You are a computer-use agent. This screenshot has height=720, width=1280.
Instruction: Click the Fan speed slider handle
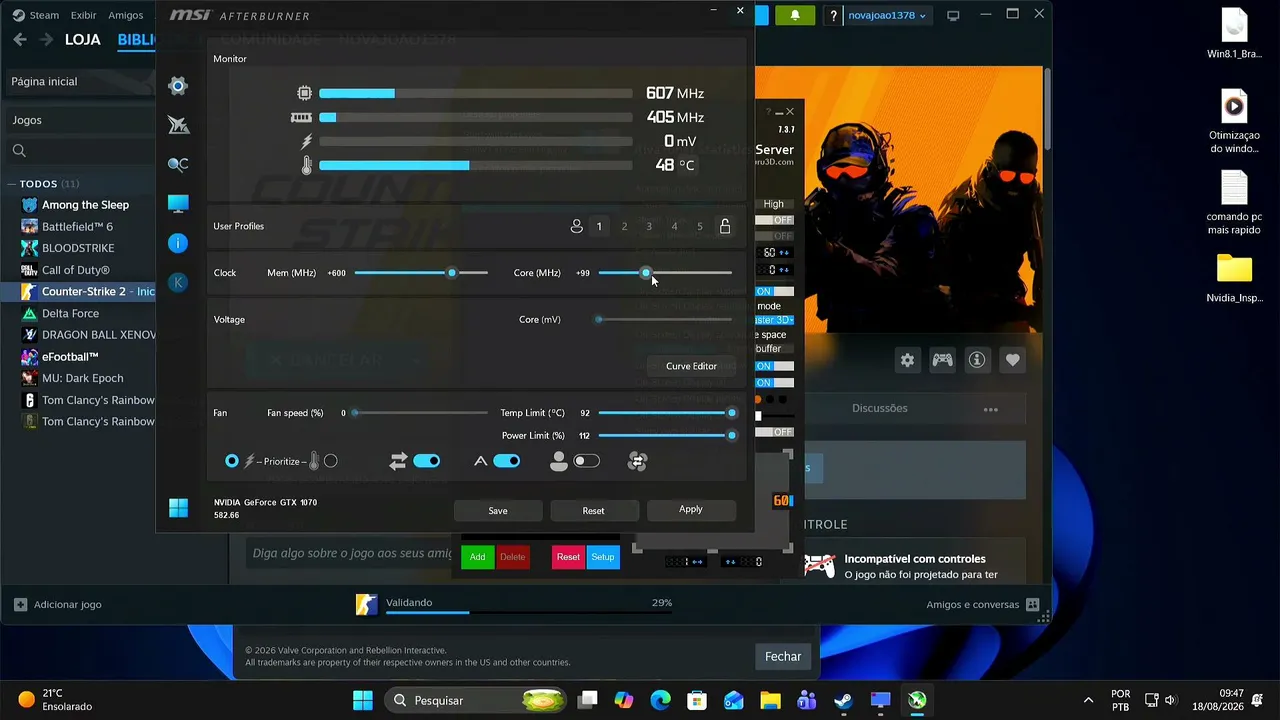point(354,413)
